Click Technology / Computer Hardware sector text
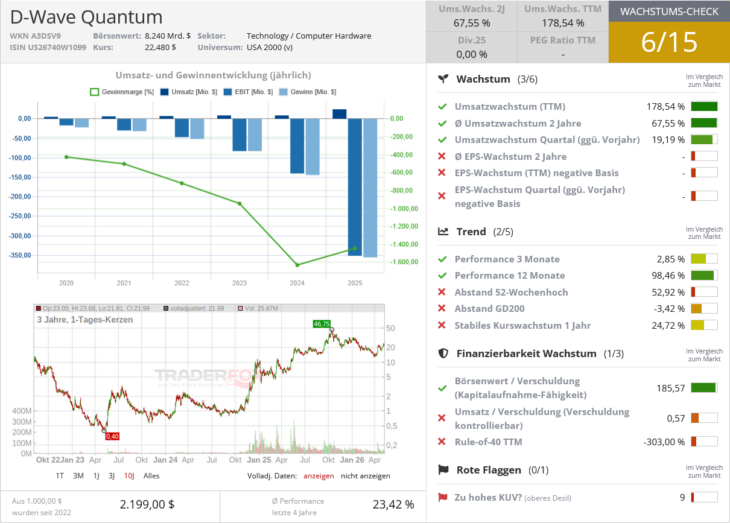This screenshot has height=523, width=730. tap(309, 36)
